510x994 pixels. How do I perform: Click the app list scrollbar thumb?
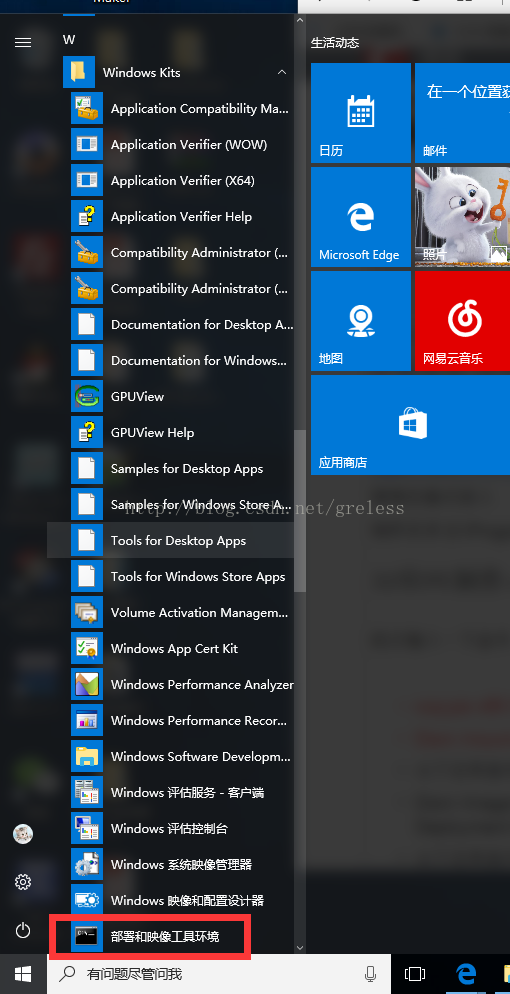coord(300,511)
